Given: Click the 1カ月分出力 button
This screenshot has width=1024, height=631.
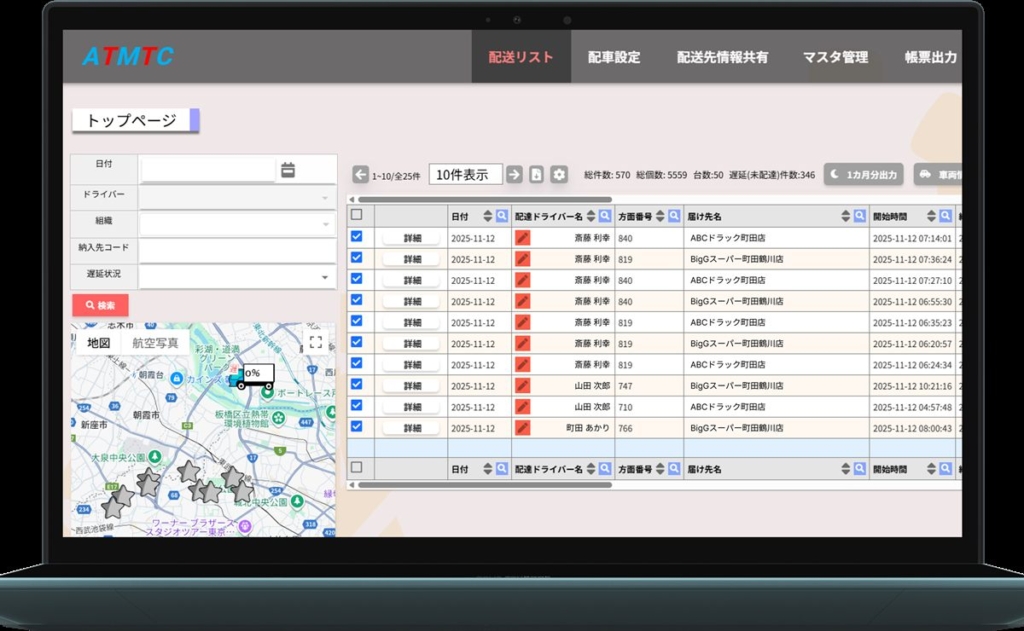Looking at the screenshot, I should click(863, 174).
